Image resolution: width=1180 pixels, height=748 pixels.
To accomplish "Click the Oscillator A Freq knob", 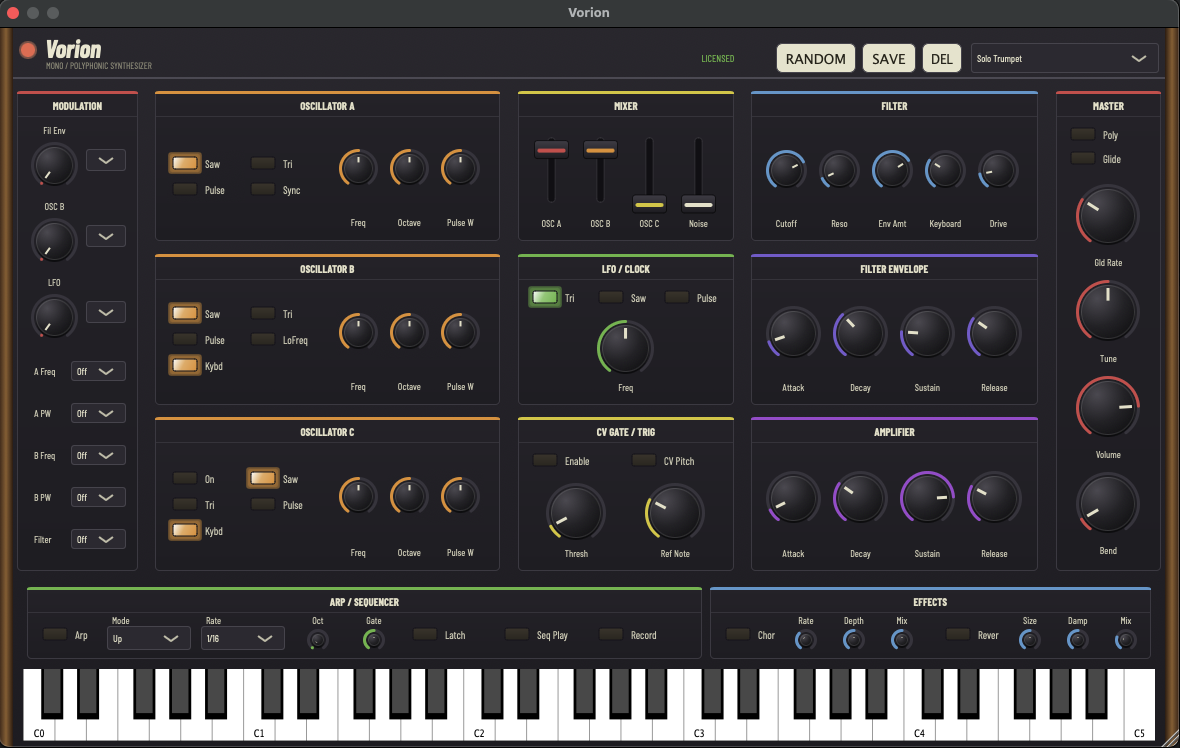I will point(357,168).
